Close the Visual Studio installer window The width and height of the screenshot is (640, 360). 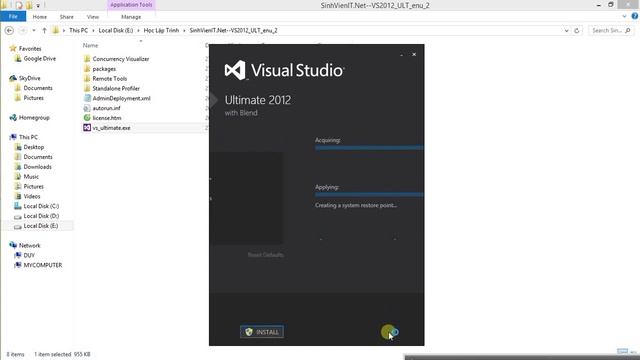(x=414, y=54)
